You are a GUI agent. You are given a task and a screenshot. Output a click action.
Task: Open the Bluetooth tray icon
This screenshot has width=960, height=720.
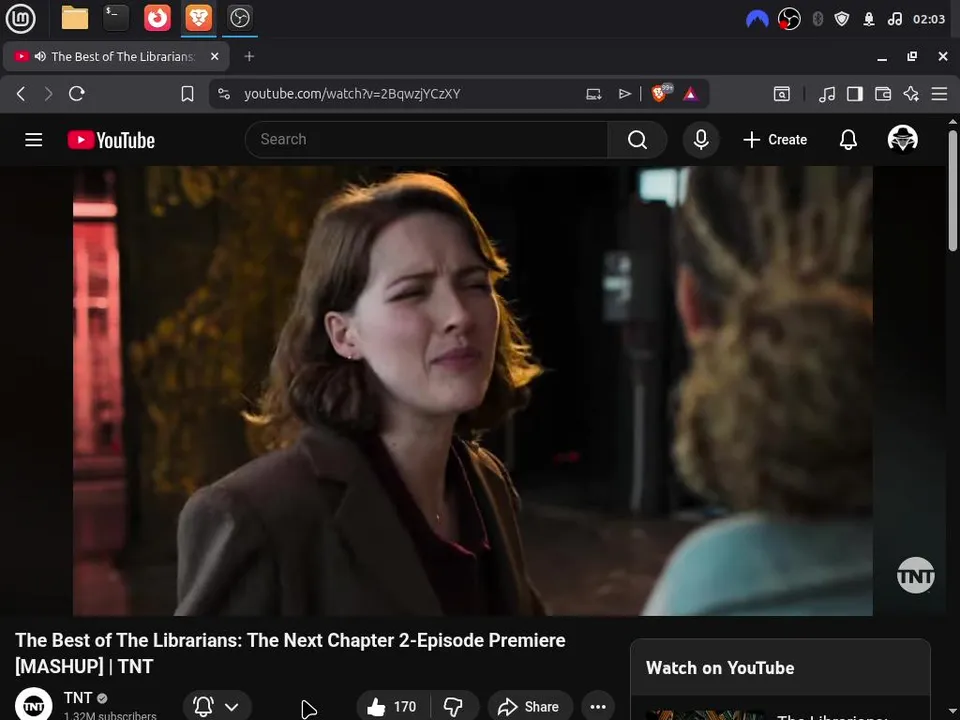[x=817, y=19]
